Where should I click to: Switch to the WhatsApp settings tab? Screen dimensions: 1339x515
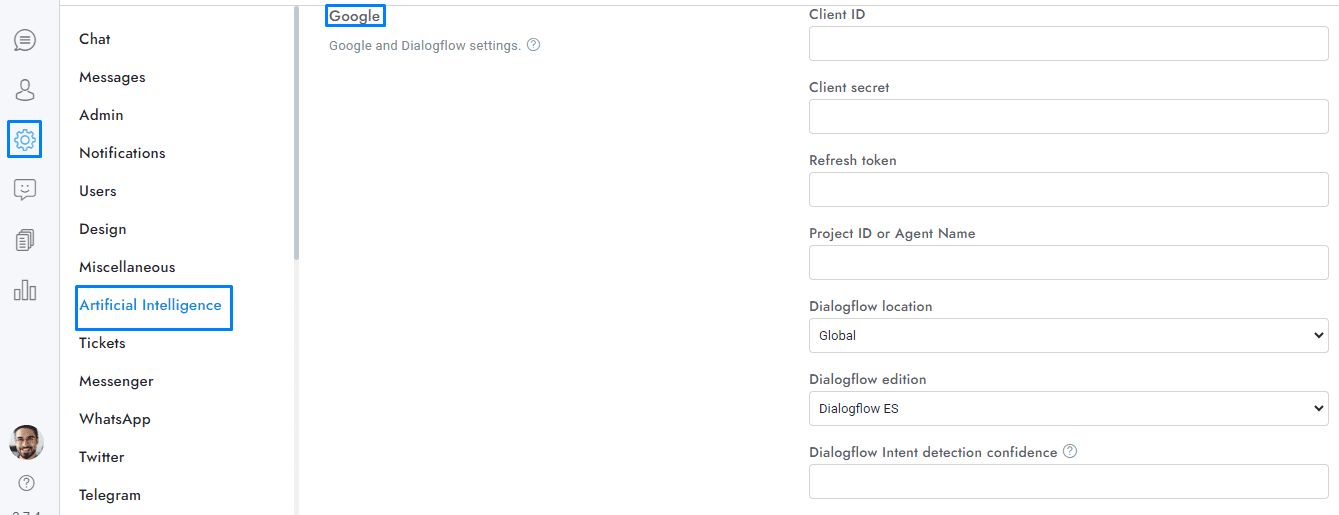click(x=115, y=420)
